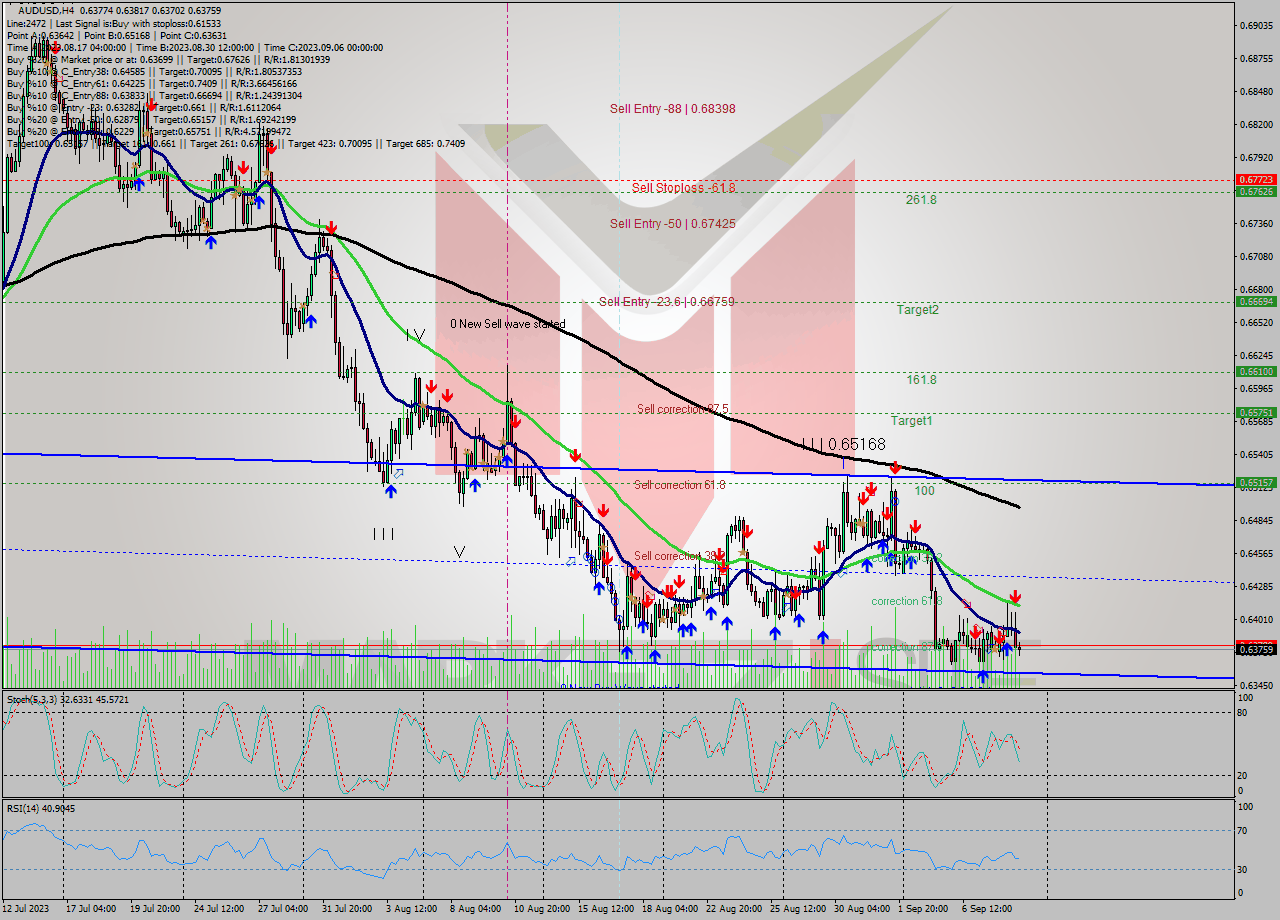
Task: Click the '6 Sep 12:00' time label
Action: [989, 909]
